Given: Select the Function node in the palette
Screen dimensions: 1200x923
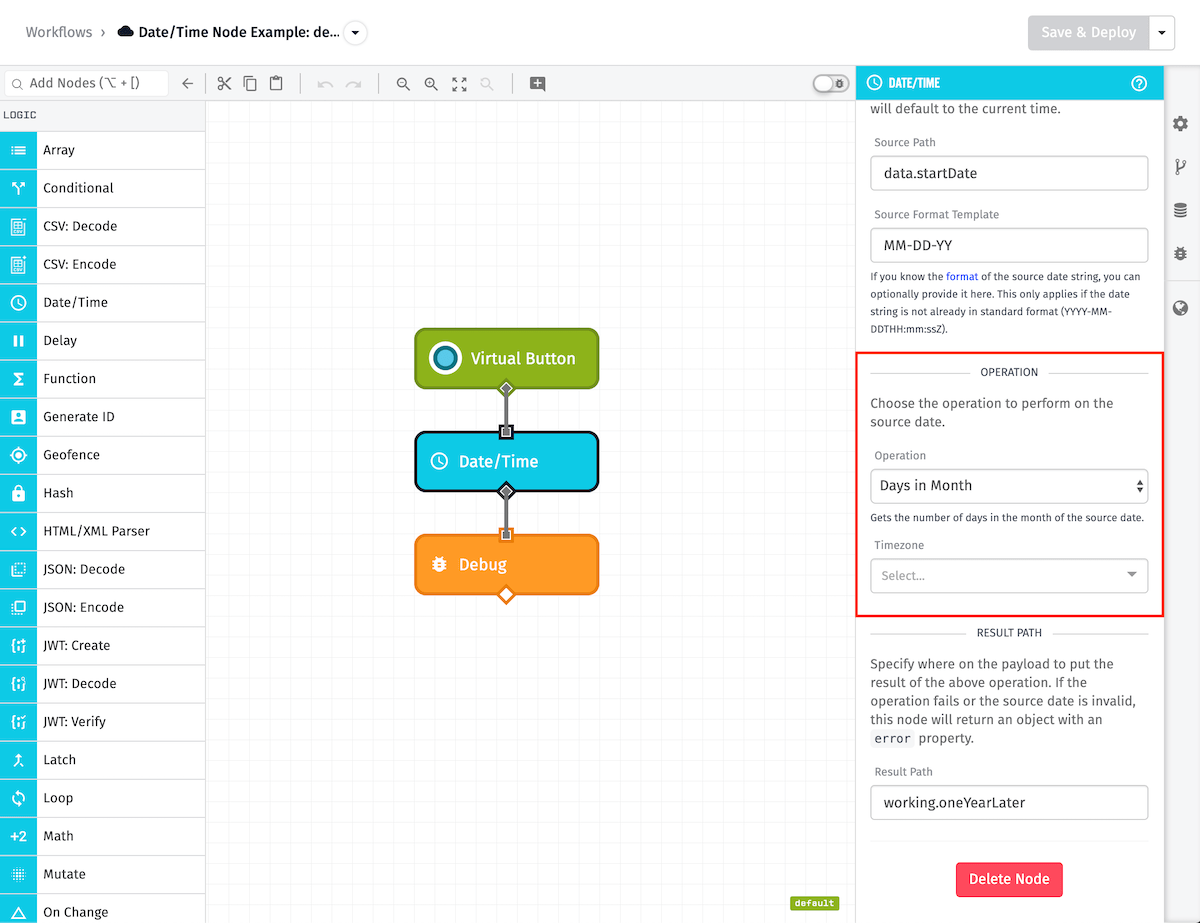Looking at the screenshot, I should coord(102,379).
